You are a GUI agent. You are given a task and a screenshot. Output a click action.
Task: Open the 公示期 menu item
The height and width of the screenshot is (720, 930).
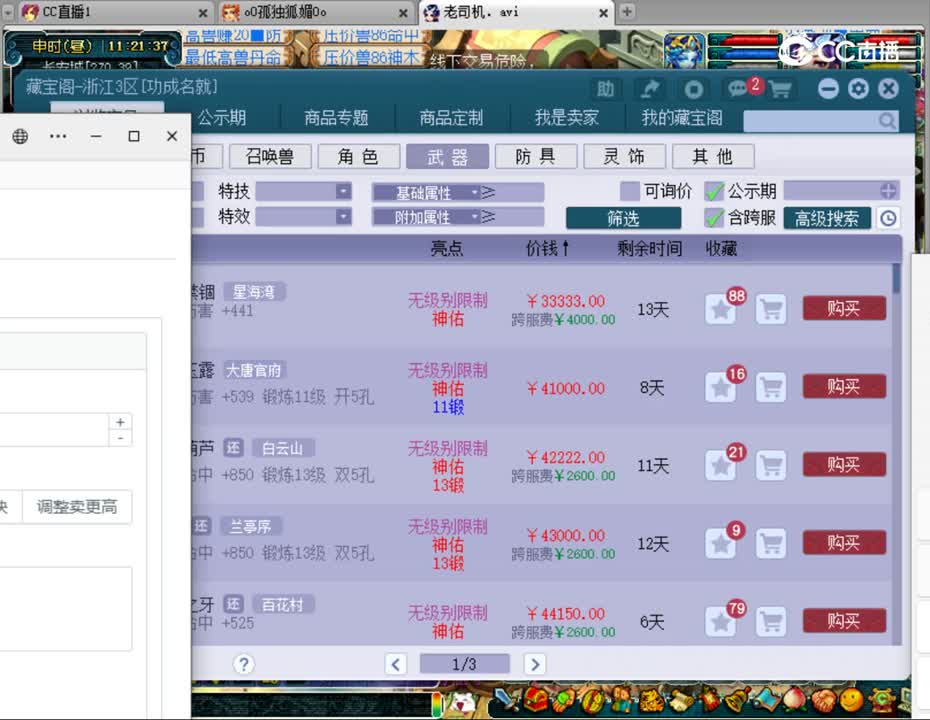(x=222, y=117)
